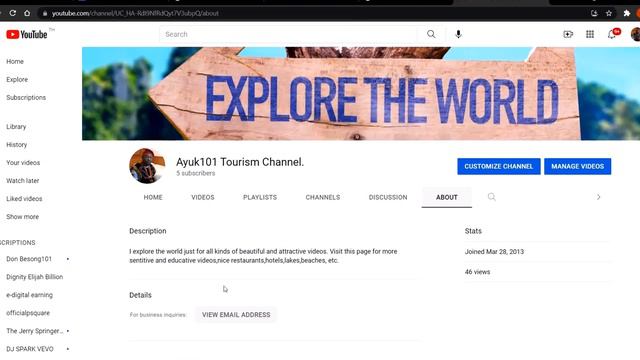Click the Details heading
The width and height of the screenshot is (640, 360).
(x=140, y=295)
